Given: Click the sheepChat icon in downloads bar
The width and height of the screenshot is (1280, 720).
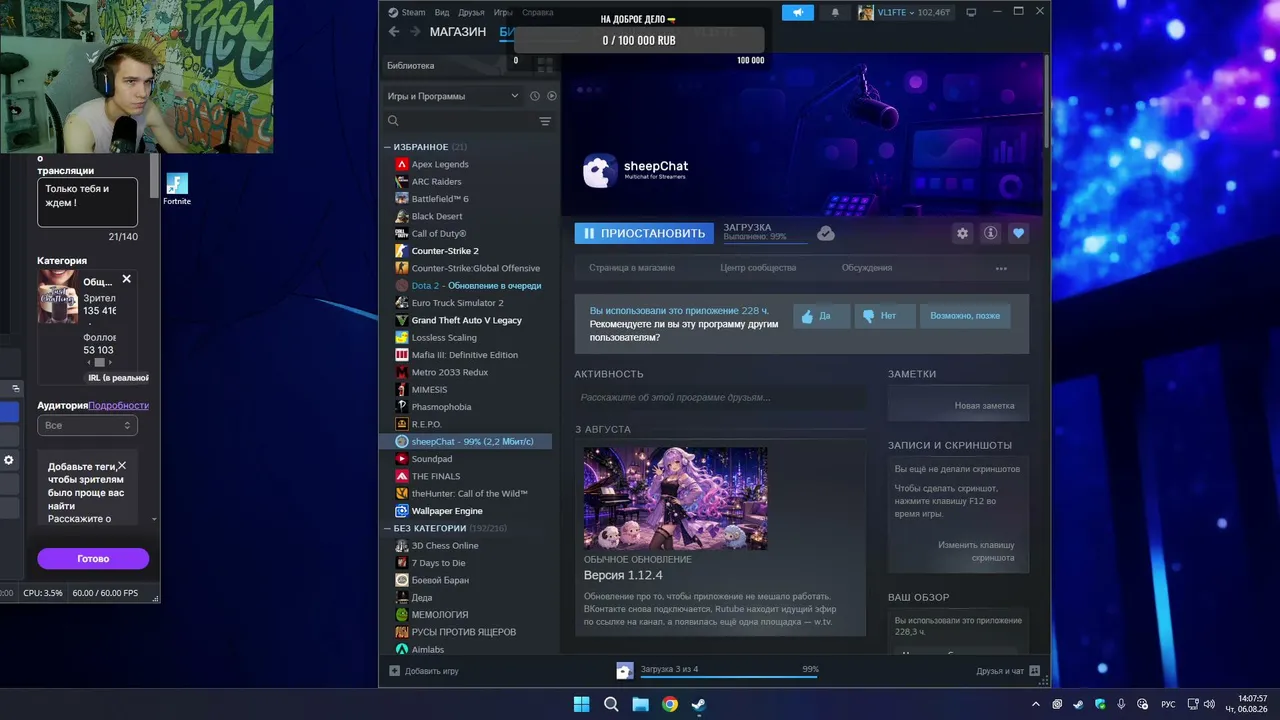Looking at the screenshot, I should [x=625, y=670].
